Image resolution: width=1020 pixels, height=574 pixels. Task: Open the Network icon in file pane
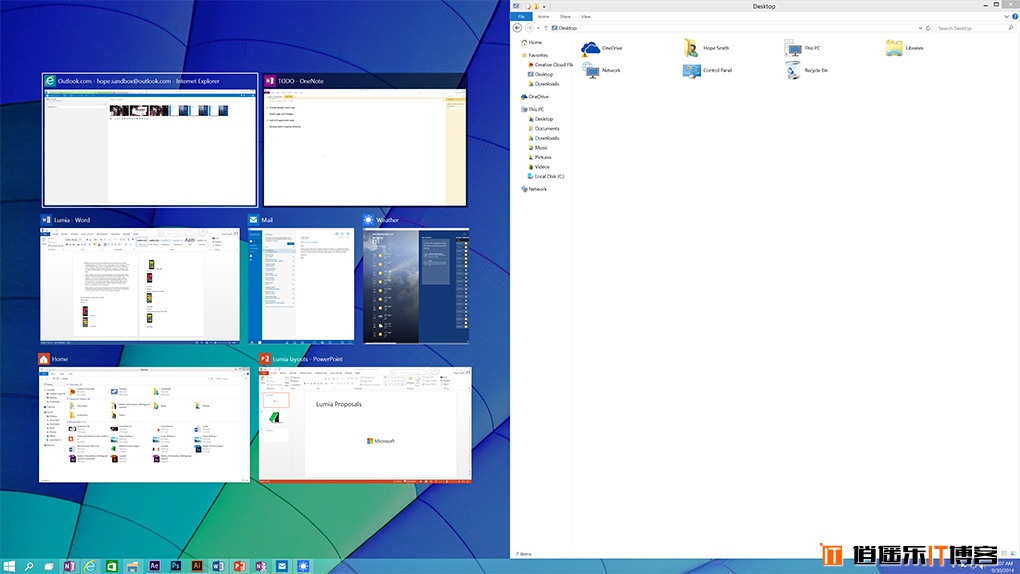(x=601, y=70)
